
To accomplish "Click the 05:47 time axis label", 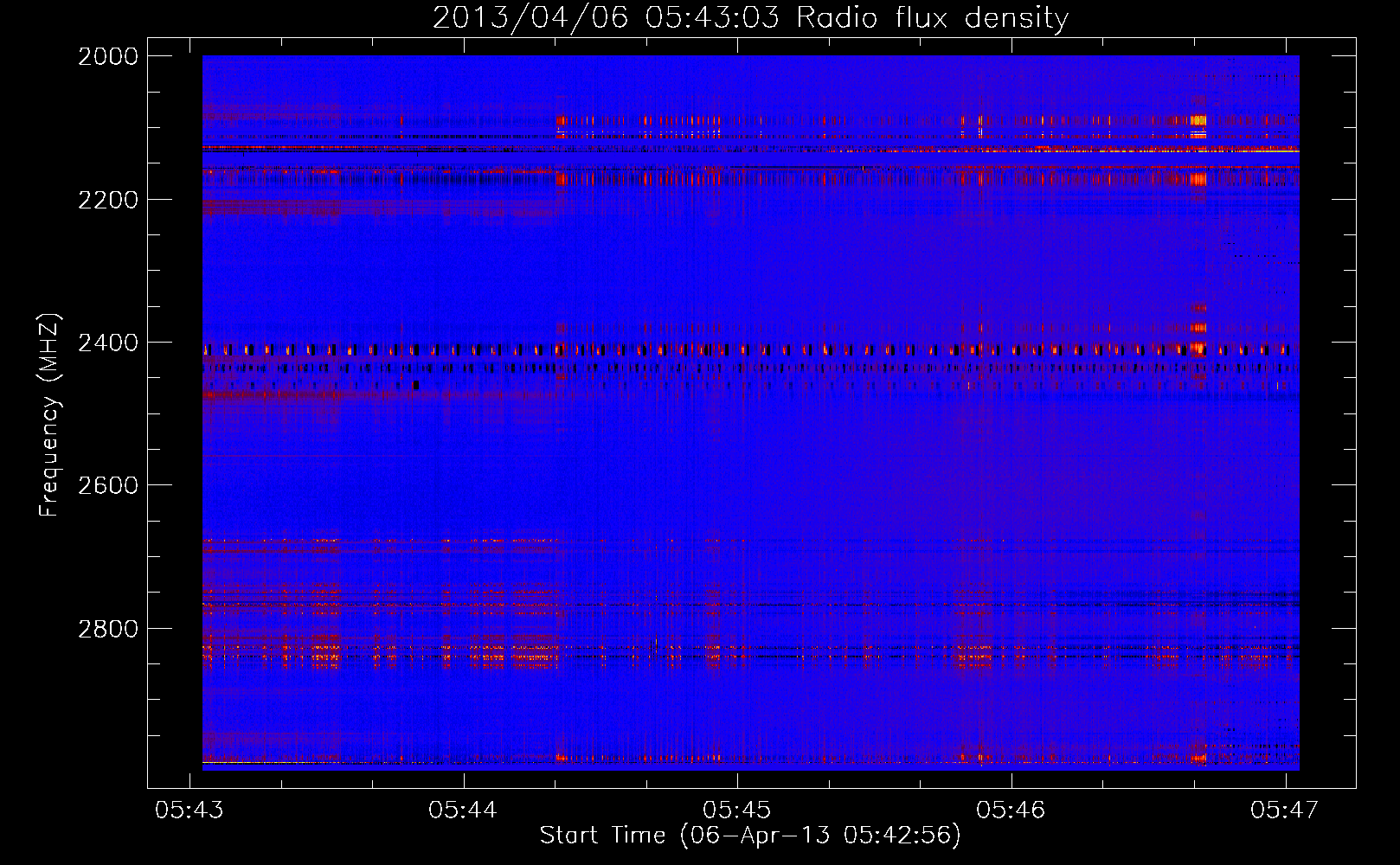I will [x=1286, y=810].
